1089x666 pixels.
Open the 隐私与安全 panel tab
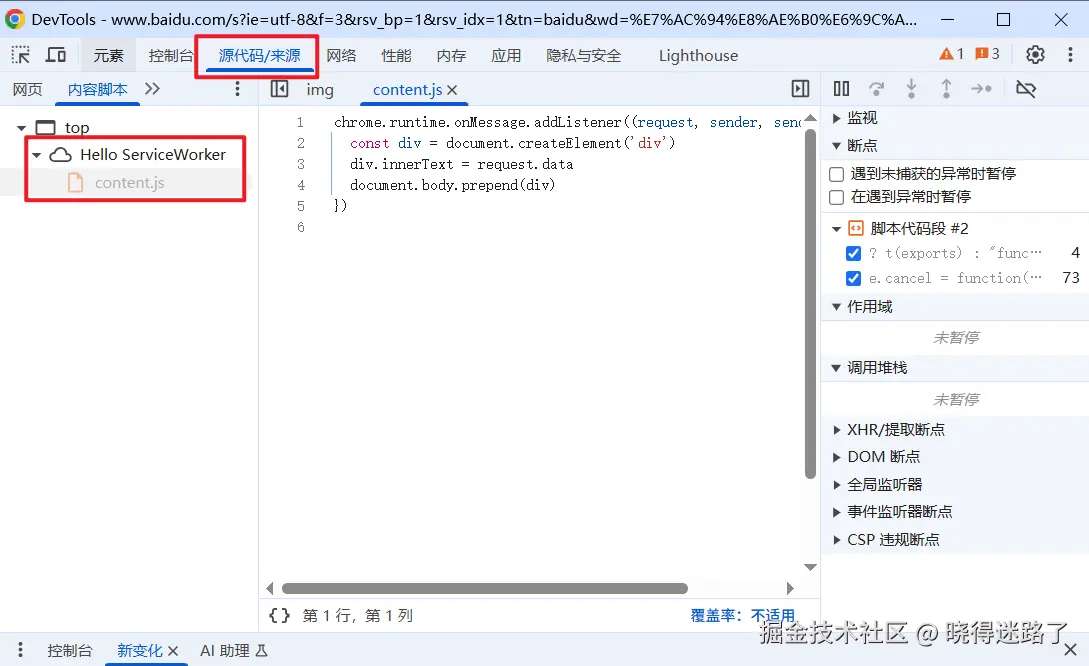pos(583,56)
